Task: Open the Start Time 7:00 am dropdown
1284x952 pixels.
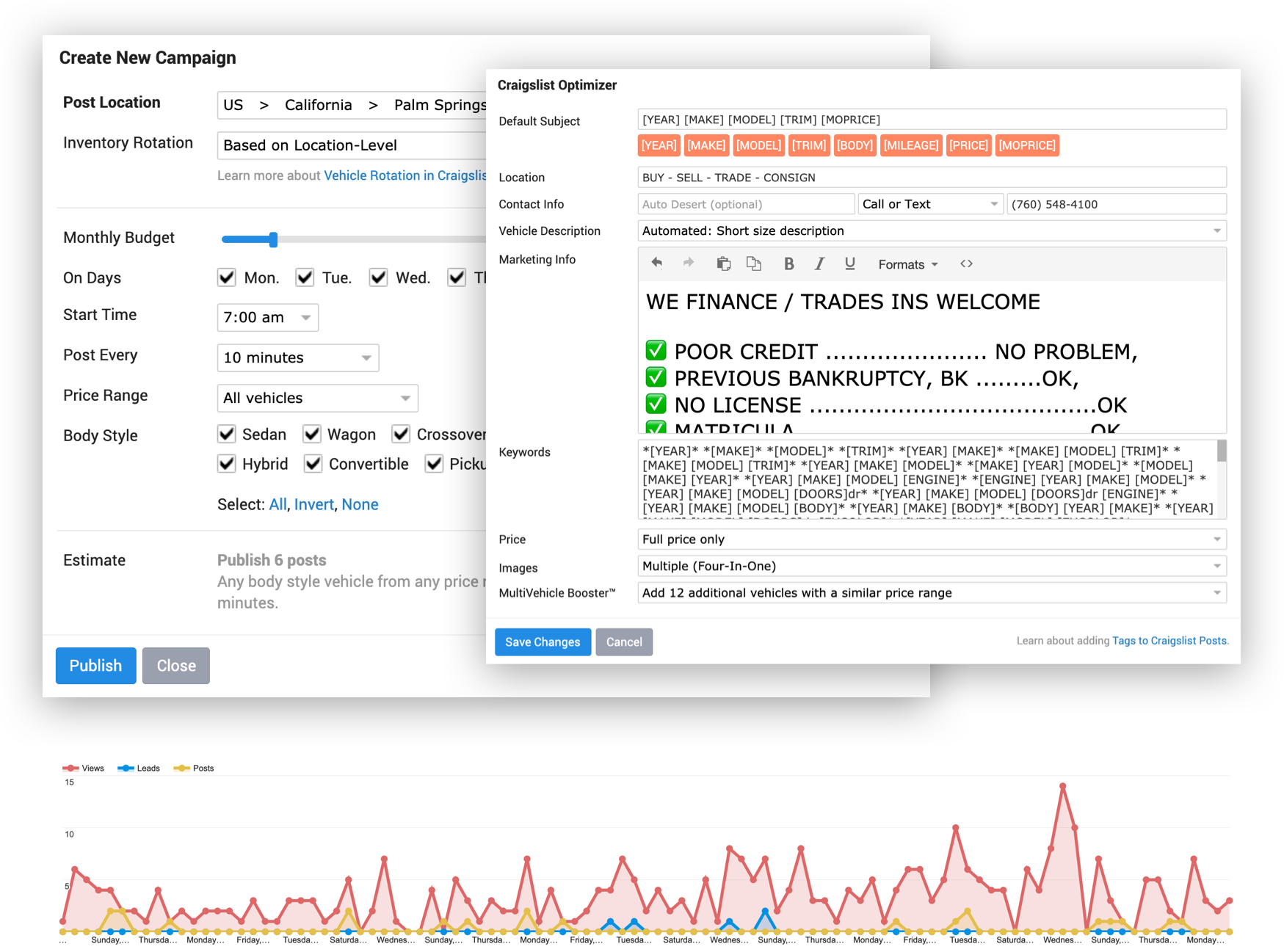Action: pyautogui.click(x=268, y=317)
